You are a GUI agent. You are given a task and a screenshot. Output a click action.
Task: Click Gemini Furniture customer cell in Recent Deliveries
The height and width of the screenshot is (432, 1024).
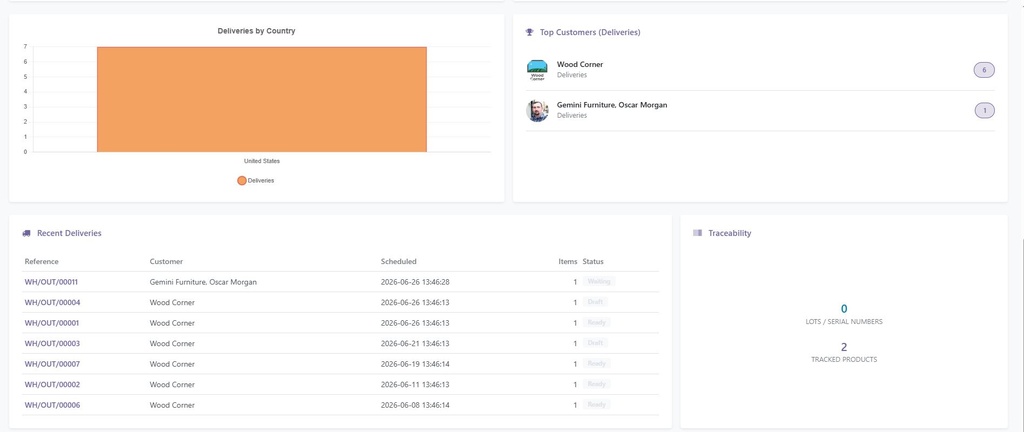pyautogui.click(x=203, y=282)
